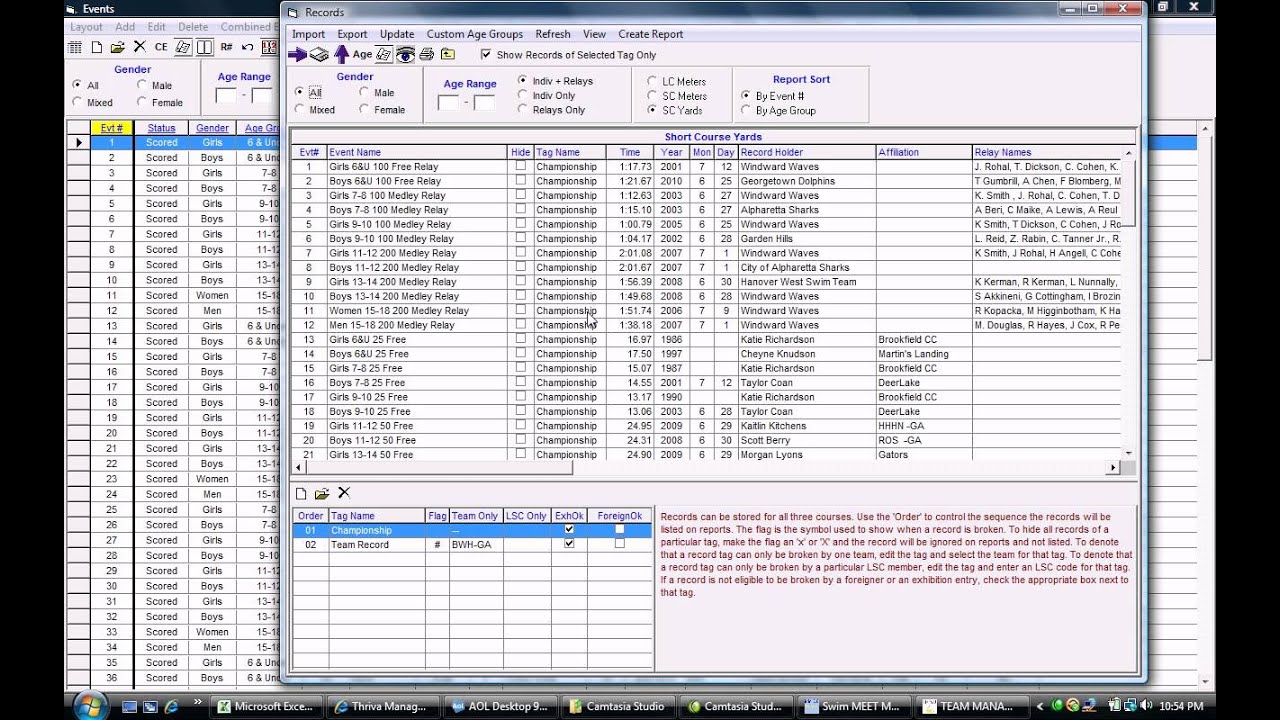Screen dimensions: 1280x720
Task: Click the undo arrow in Events toolbar
Action: [247, 47]
